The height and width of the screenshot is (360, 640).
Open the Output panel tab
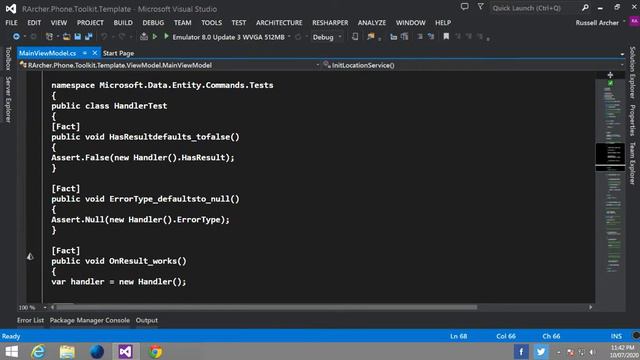(147, 320)
